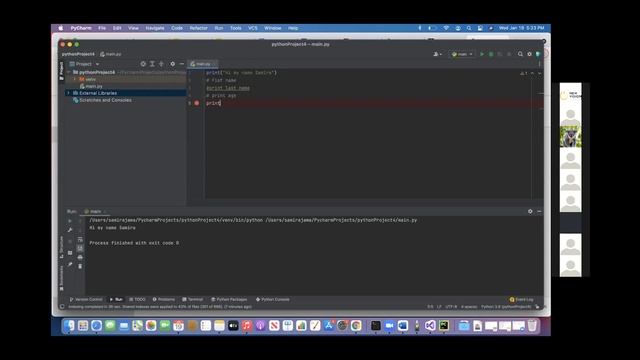Image resolution: width=640 pixels, height=360 pixels.
Task: Click the 4 spaces indent setting
Action: (469, 307)
